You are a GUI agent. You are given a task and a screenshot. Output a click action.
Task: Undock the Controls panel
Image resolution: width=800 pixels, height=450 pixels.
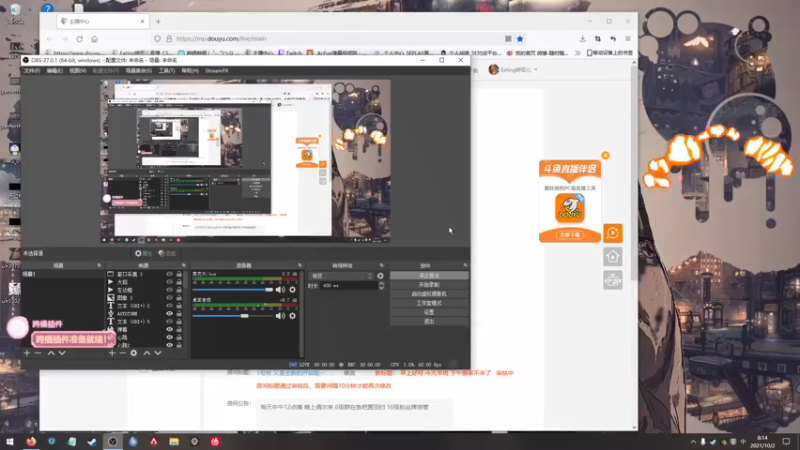pos(465,265)
